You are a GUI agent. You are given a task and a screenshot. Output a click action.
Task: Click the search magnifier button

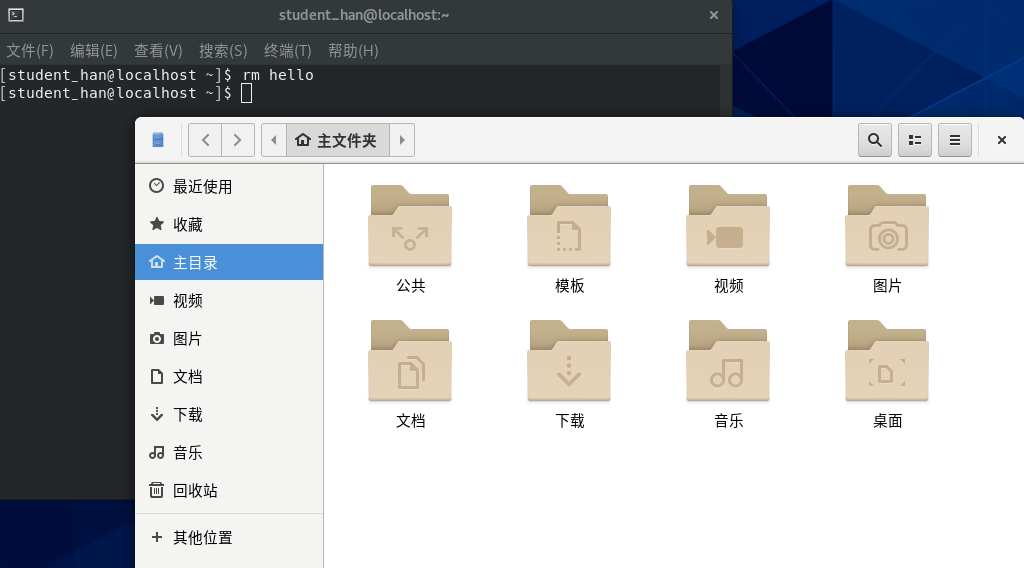(x=875, y=140)
